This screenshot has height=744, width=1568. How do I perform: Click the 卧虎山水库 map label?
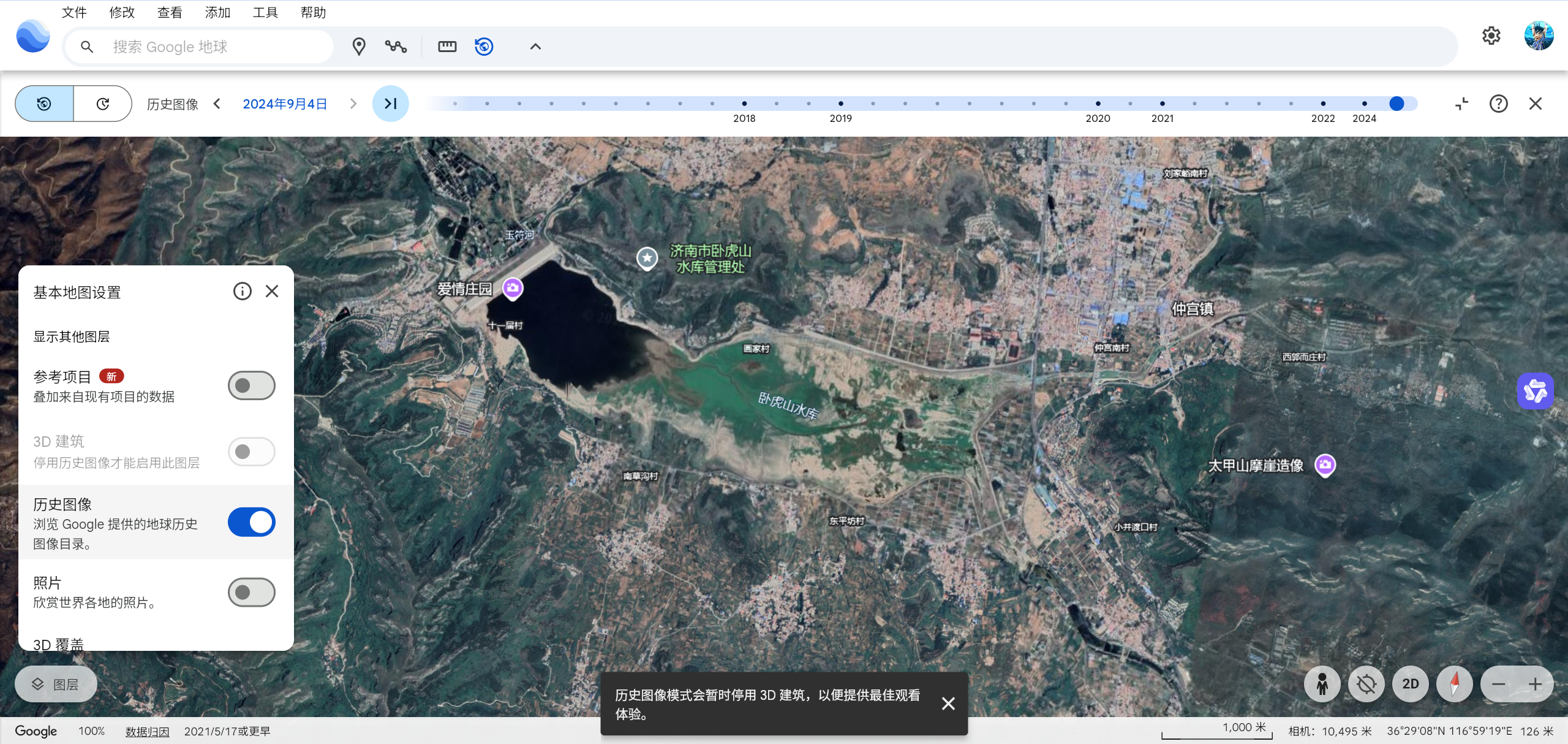click(788, 405)
